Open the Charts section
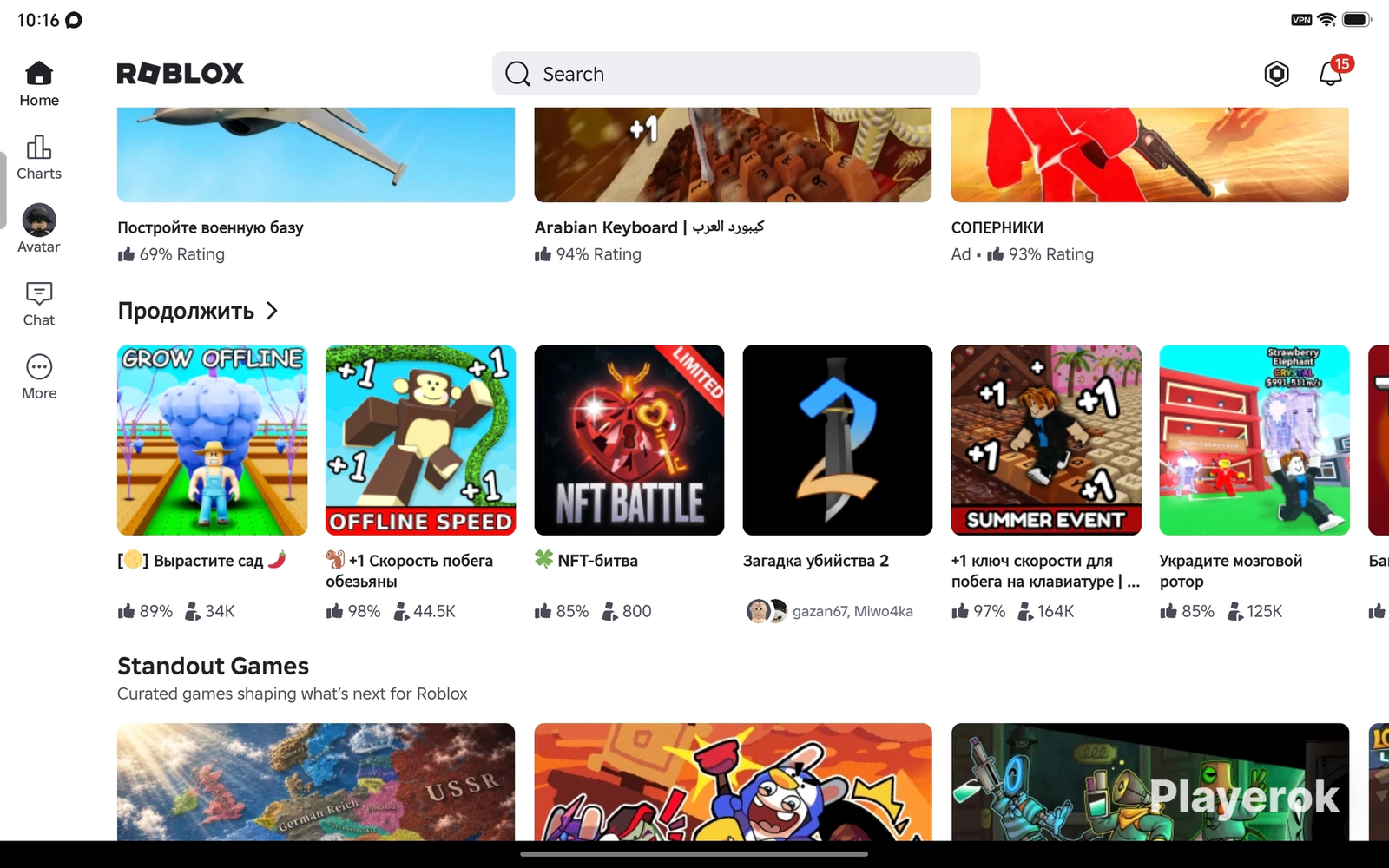The image size is (1389, 868). click(x=39, y=158)
